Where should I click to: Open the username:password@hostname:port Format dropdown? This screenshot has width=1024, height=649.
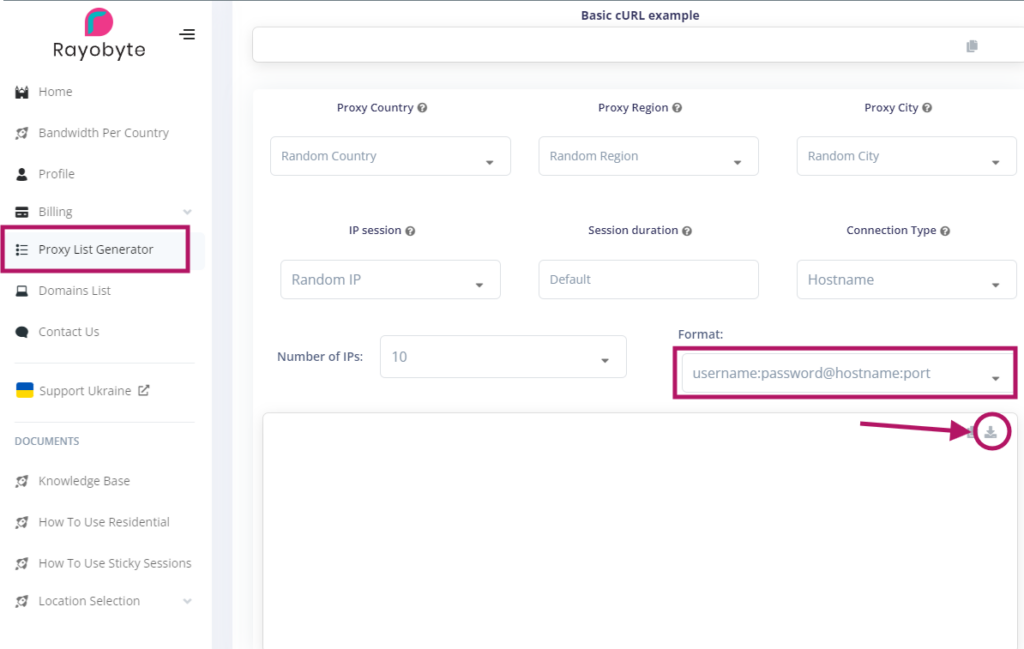(x=844, y=373)
